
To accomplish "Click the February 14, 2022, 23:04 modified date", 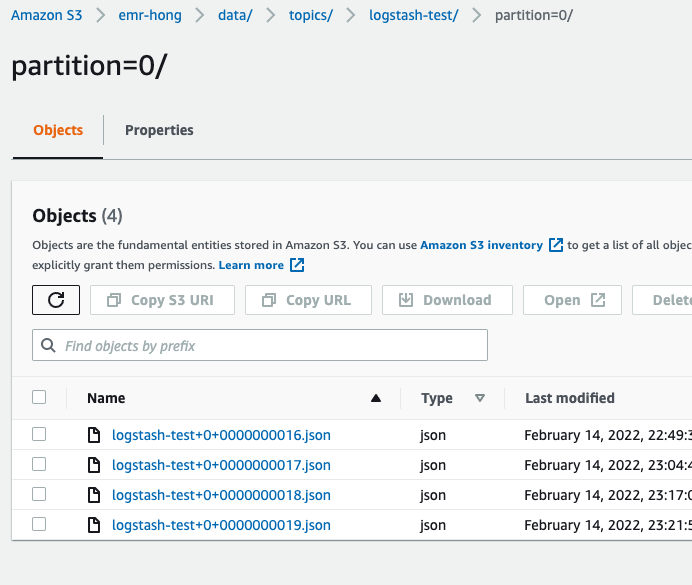I will 608,465.
